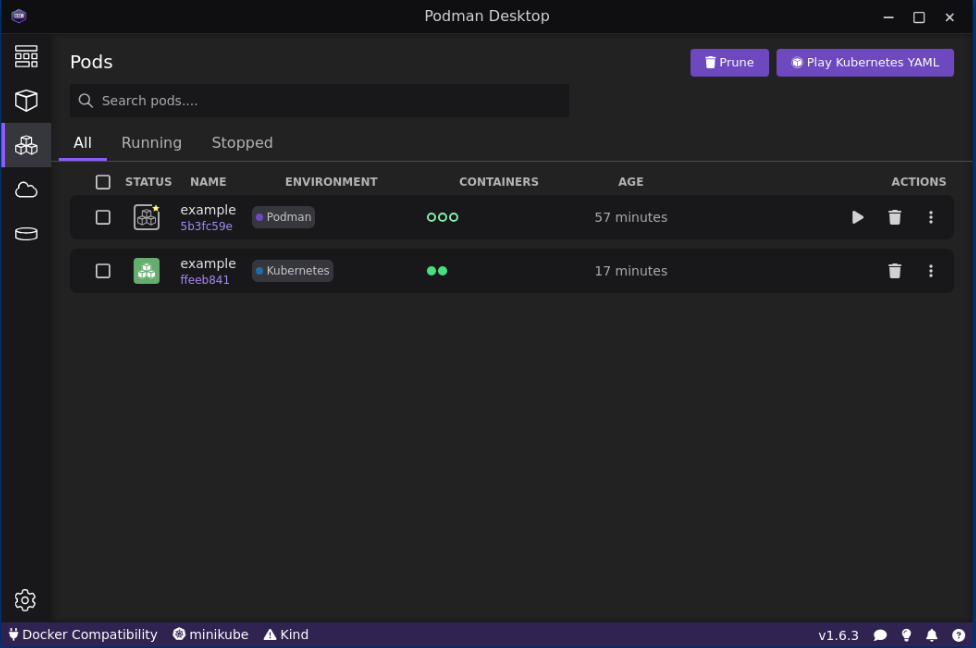Select all pods checkbox in header
976x648 pixels.
(x=103, y=182)
